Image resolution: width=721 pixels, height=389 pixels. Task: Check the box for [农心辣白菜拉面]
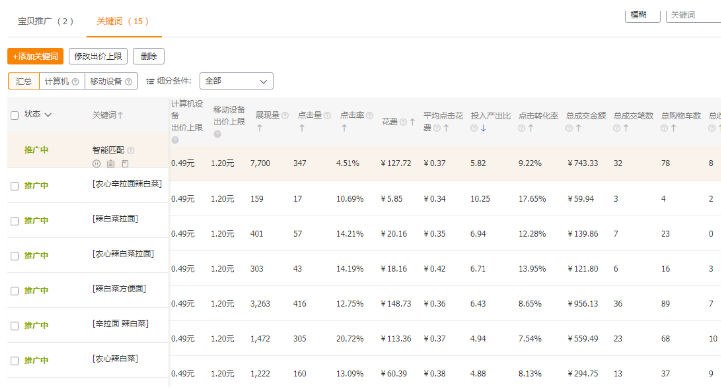pyautogui.click(x=15, y=256)
